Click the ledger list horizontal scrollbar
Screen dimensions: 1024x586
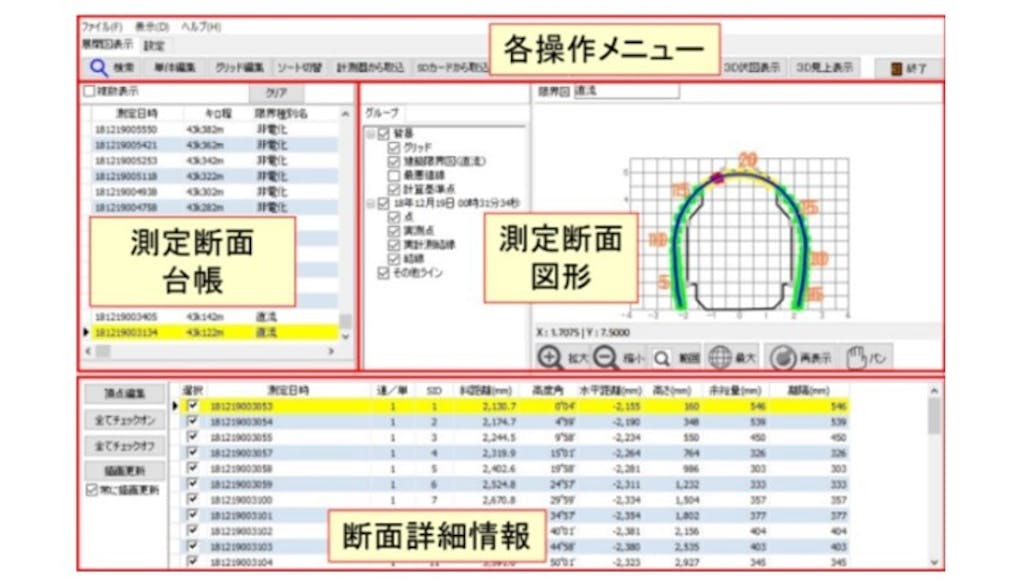point(210,351)
